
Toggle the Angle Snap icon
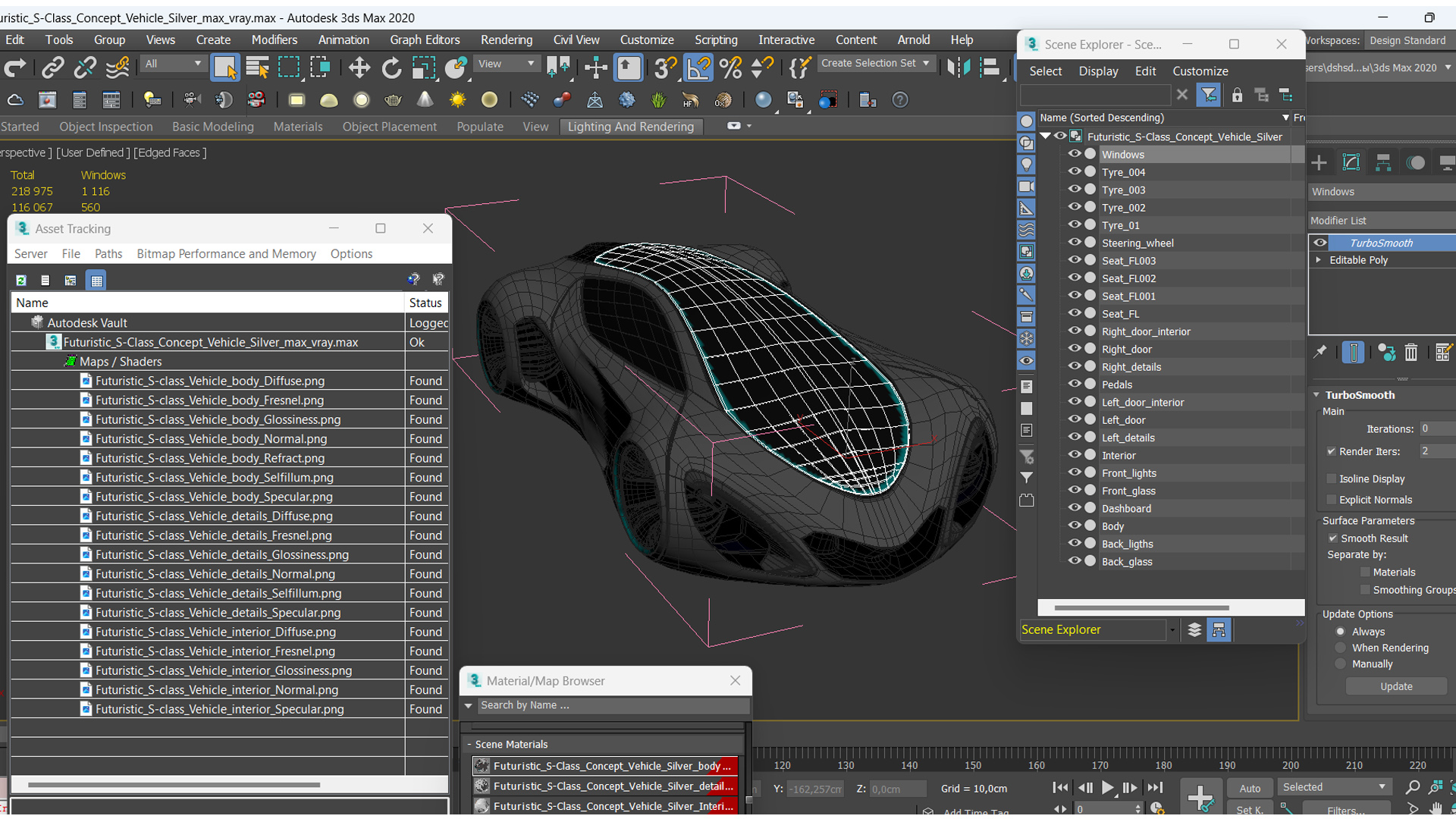(x=698, y=68)
